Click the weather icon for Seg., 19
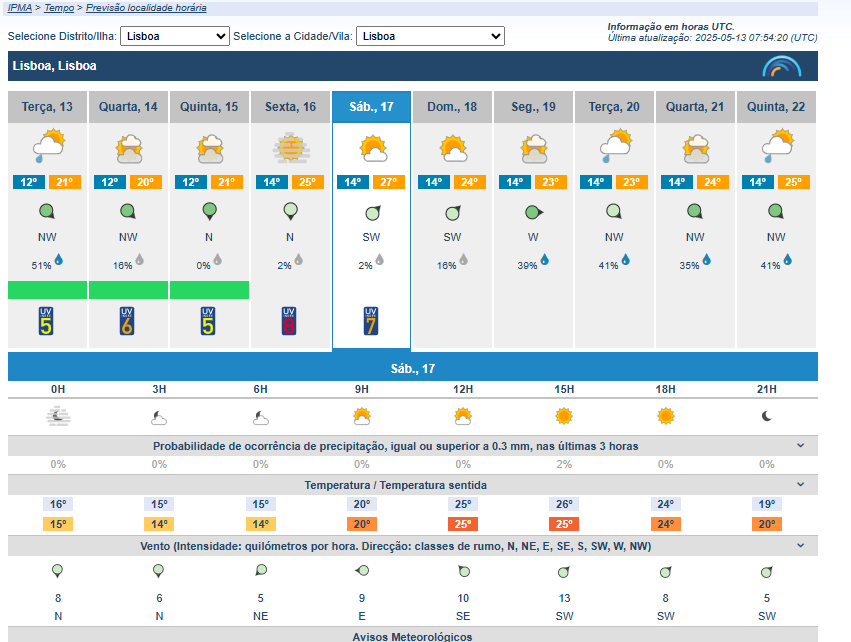The image size is (851, 642). click(x=534, y=149)
